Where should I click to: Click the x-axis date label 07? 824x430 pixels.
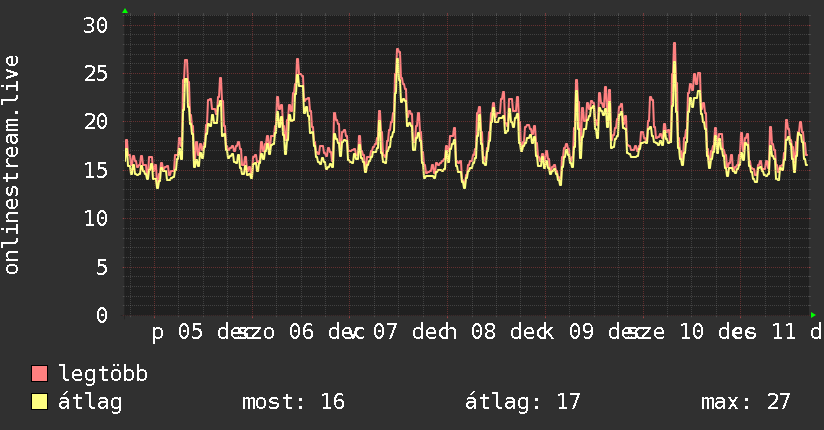[x=385, y=332]
